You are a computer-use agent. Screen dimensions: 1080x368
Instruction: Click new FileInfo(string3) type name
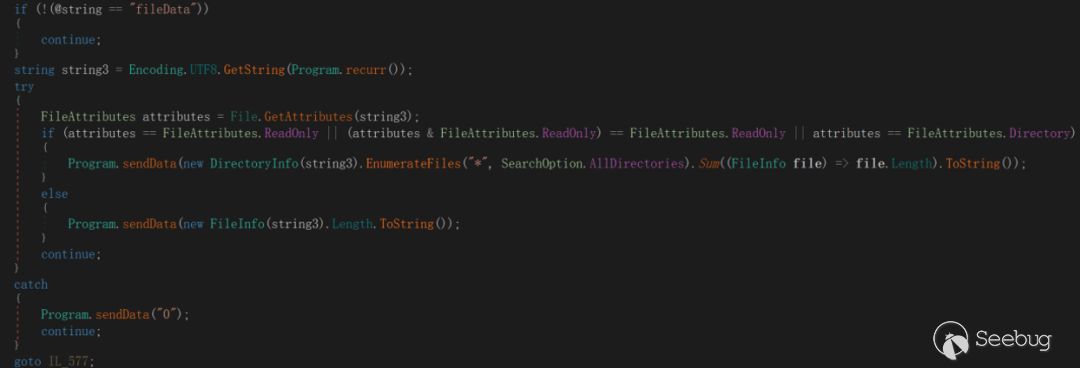click(x=237, y=224)
